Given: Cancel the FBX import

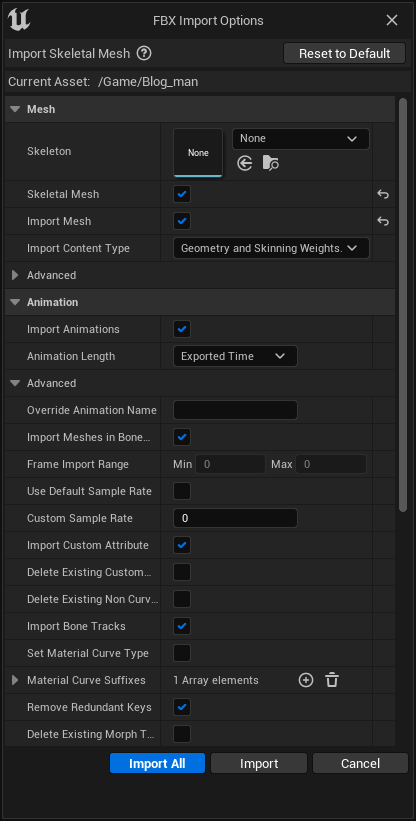Looking at the screenshot, I should (x=361, y=763).
